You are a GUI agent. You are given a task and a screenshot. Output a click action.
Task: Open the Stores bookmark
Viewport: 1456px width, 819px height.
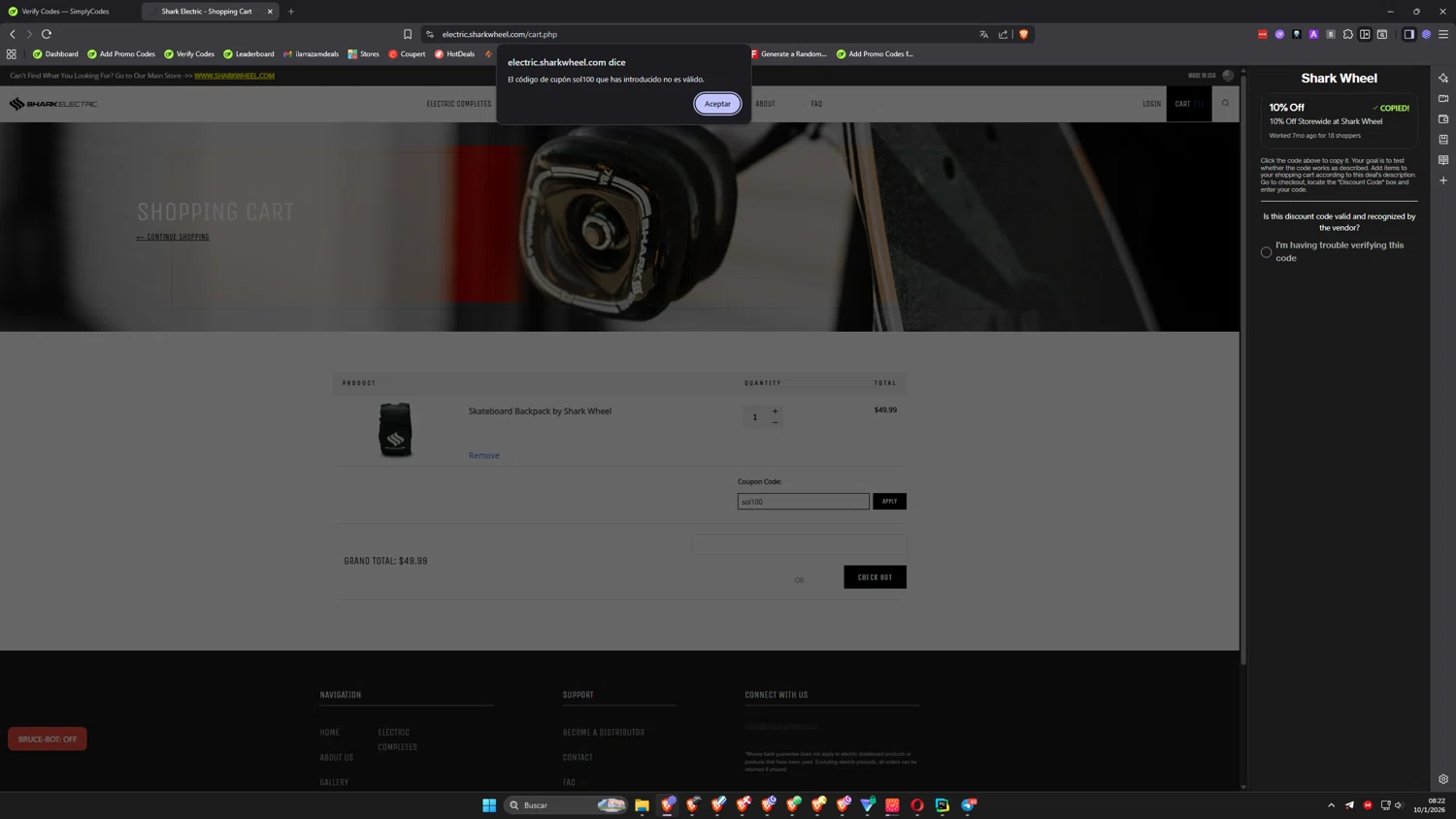[x=363, y=54]
